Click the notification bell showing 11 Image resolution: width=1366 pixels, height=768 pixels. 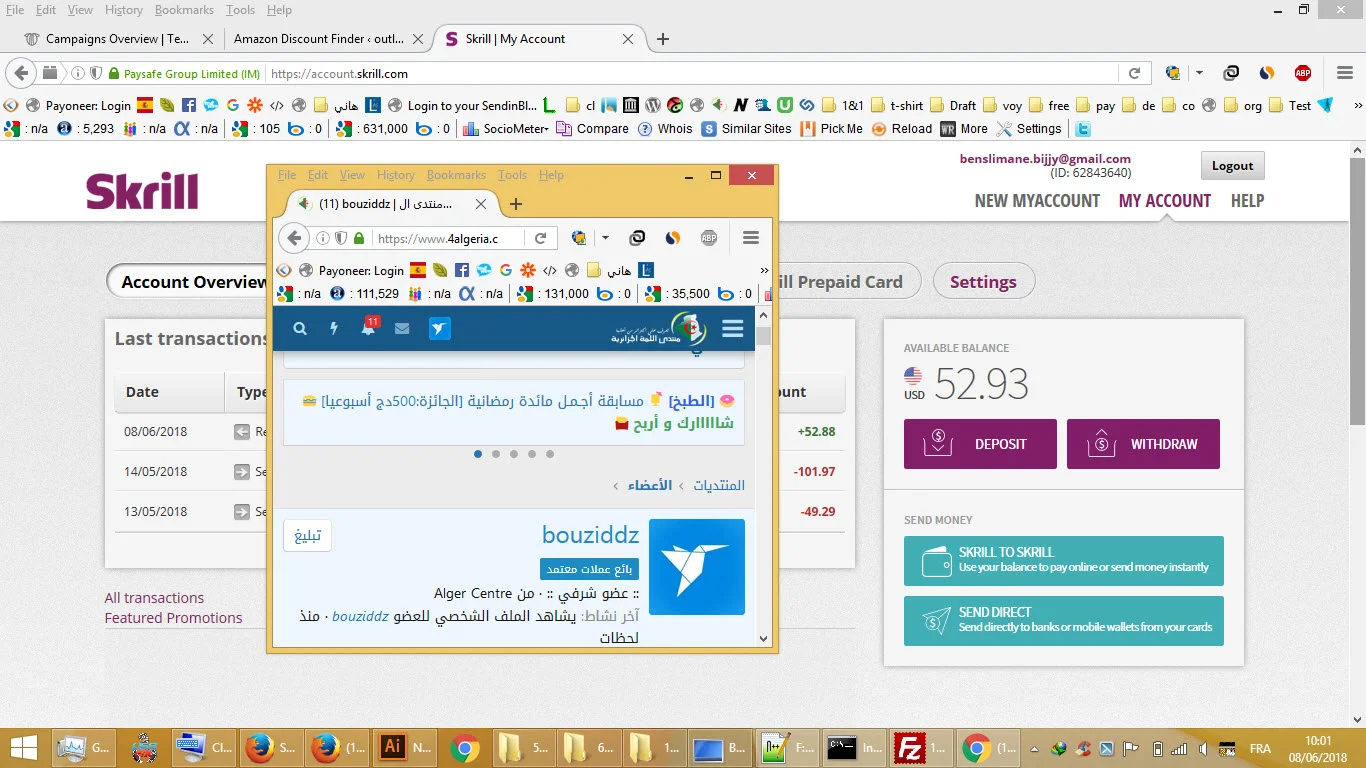(368, 328)
